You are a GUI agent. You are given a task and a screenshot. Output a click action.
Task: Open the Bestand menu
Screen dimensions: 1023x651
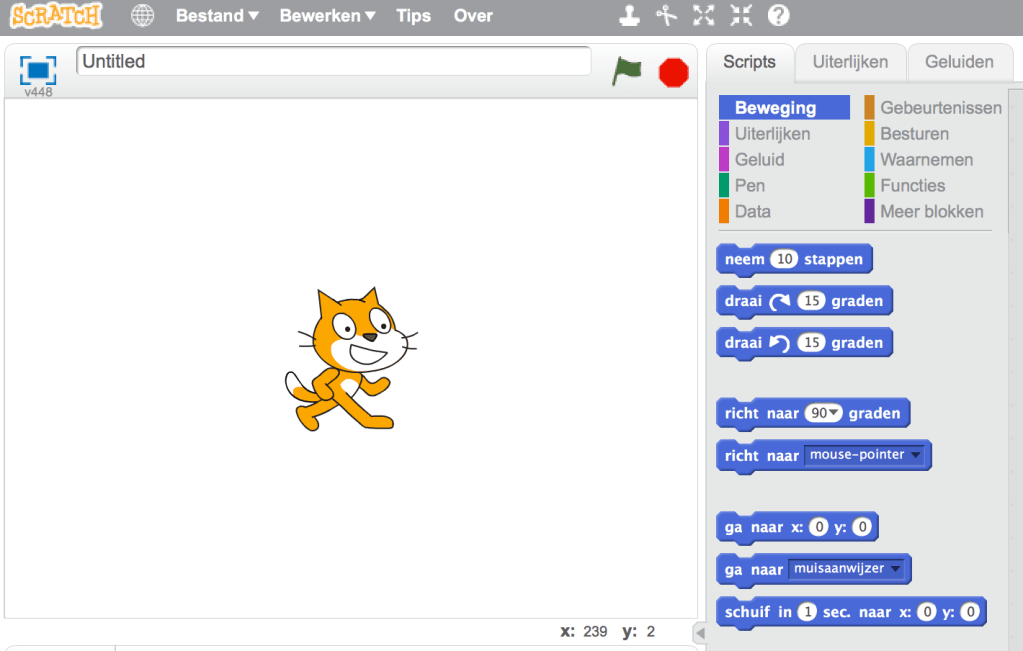(x=217, y=16)
